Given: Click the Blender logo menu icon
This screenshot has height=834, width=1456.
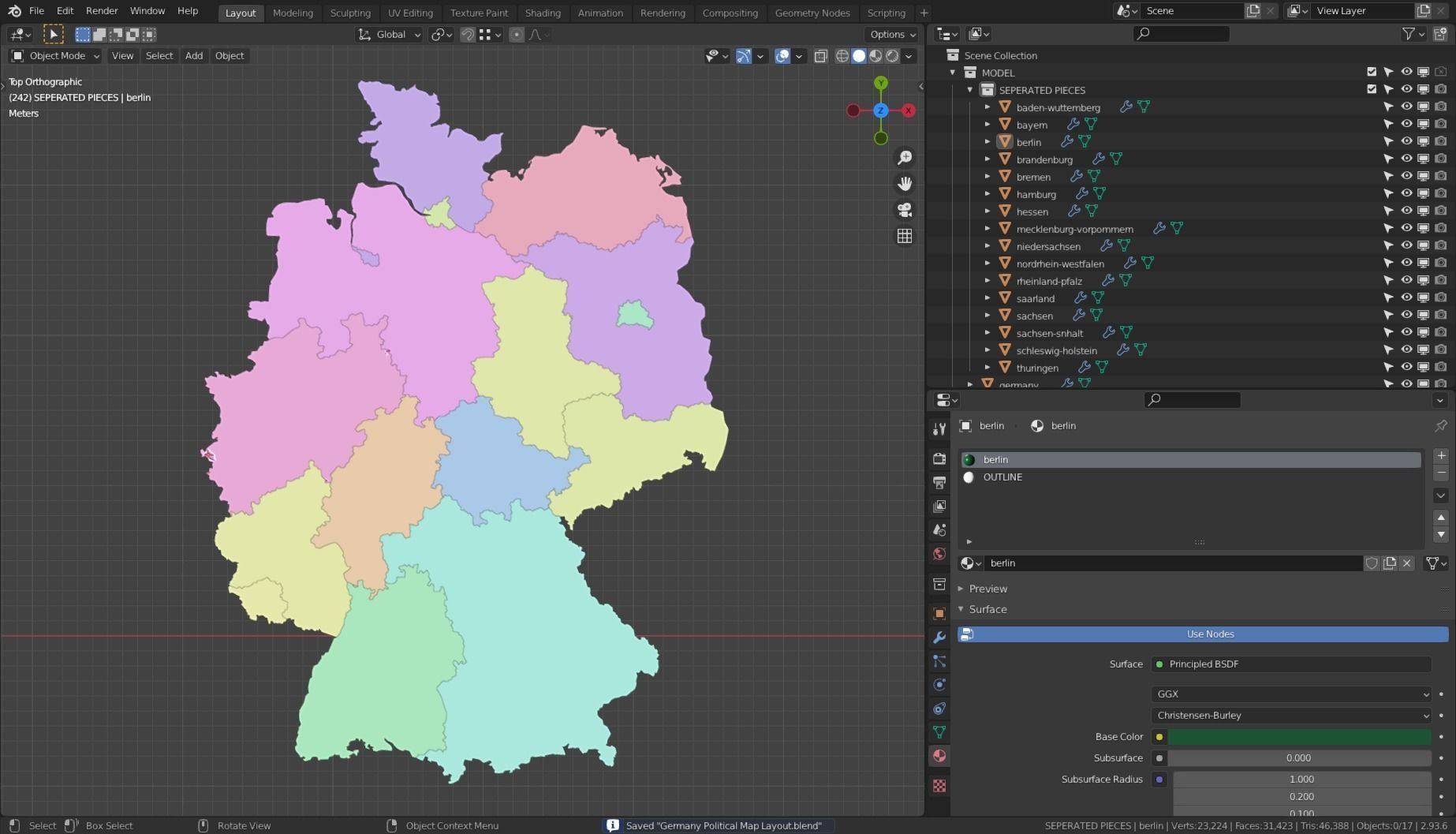Looking at the screenshot, I should (x=14, y=11).
